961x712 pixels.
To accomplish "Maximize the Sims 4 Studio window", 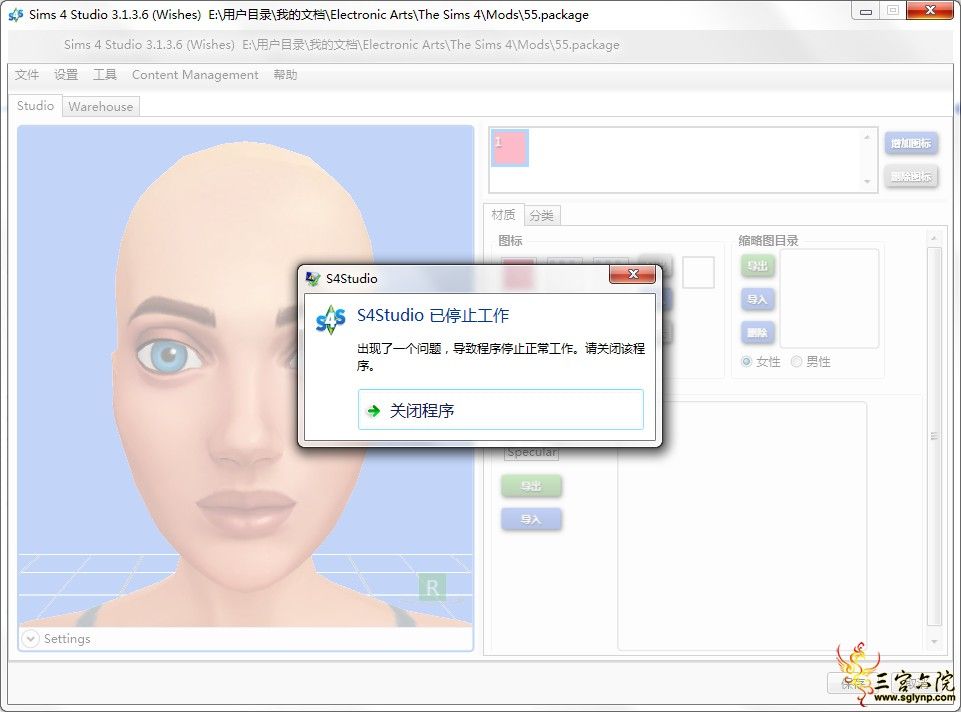I will coord(892,11).
